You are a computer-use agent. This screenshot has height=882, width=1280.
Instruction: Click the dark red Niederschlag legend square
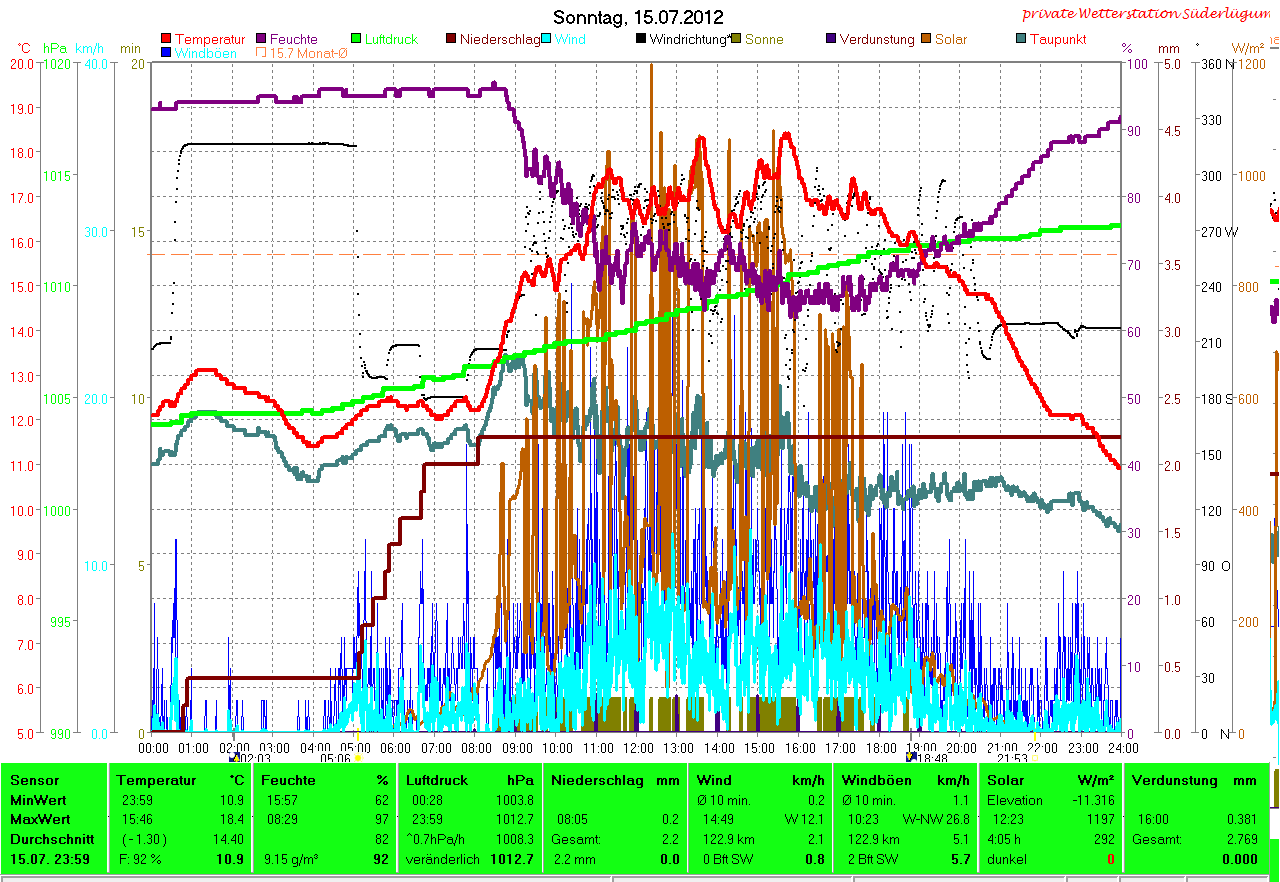451,40
